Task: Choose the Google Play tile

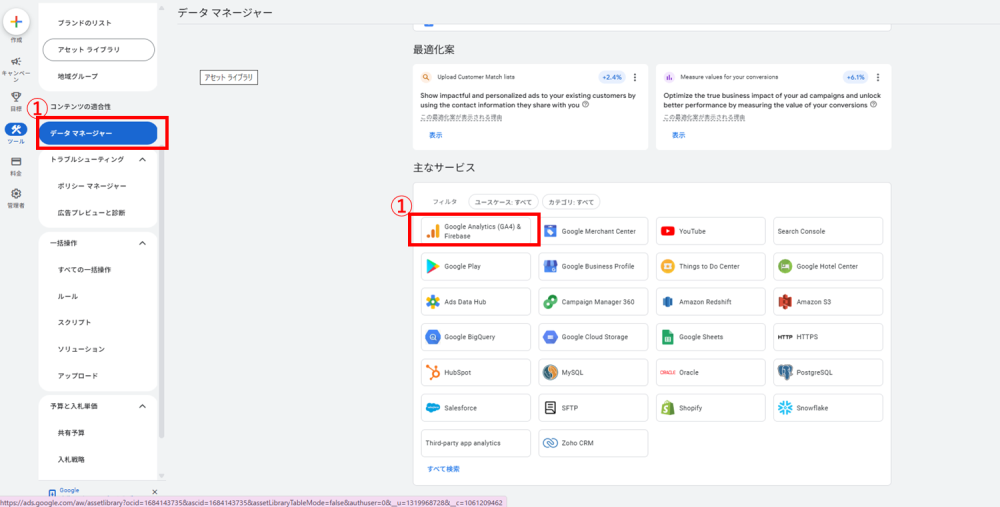Action: pos(476,266)
